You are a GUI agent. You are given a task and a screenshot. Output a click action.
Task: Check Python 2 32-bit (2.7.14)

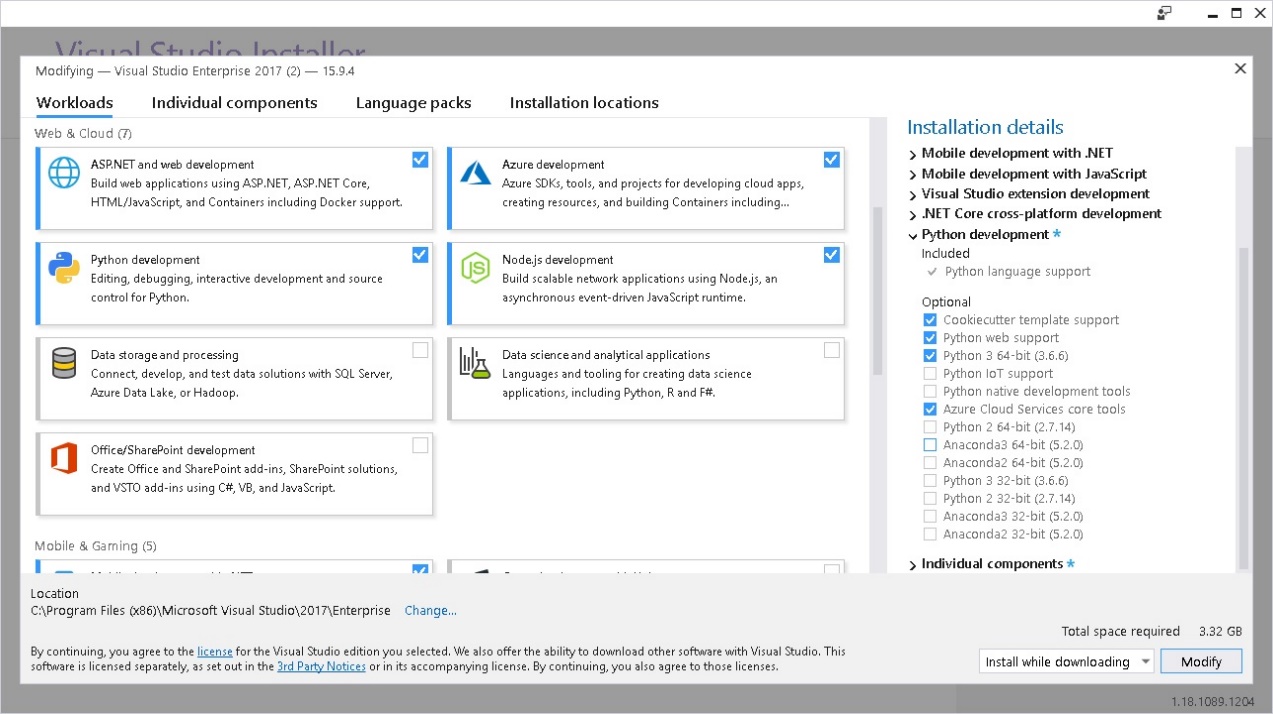tap(930, 499)
